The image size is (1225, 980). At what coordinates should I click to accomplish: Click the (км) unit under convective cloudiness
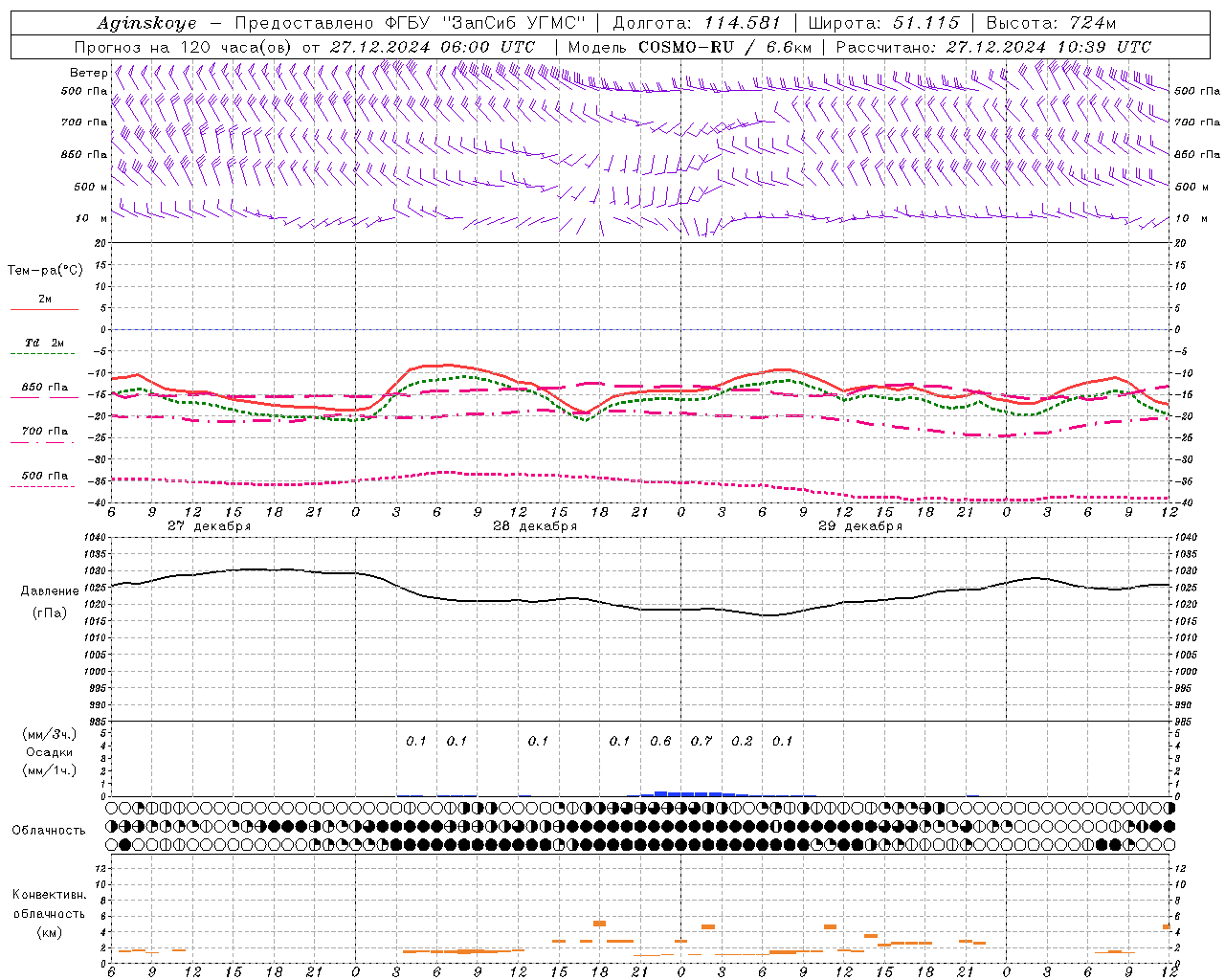pos(49,932)
